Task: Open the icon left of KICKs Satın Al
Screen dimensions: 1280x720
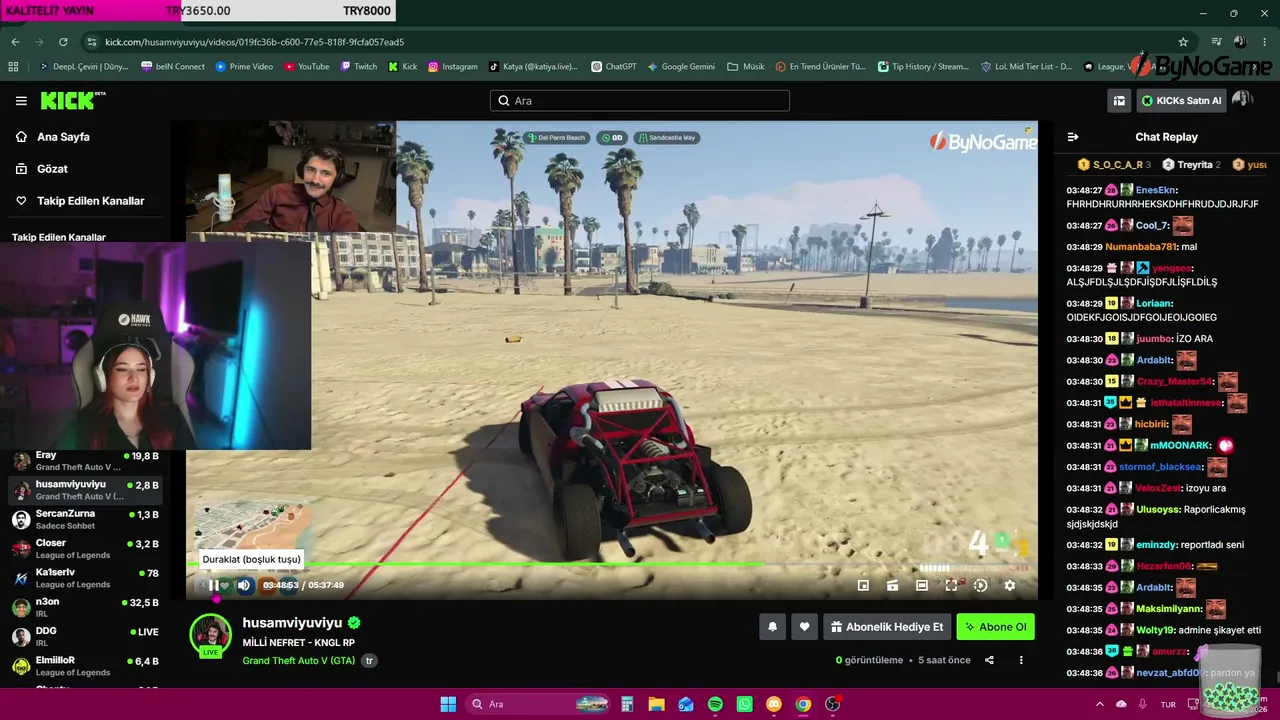Action: [x=1119, y=100]
